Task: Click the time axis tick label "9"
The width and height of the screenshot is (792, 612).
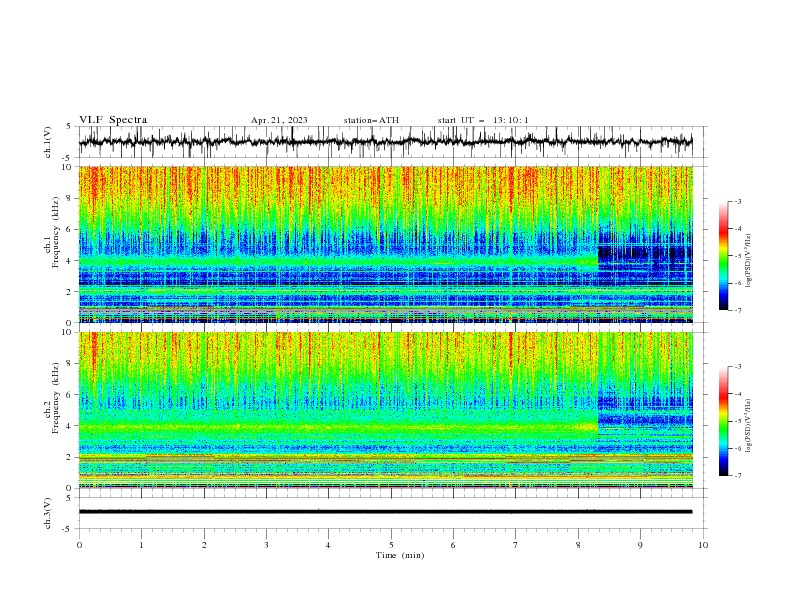Action: [x=640, y=545]
